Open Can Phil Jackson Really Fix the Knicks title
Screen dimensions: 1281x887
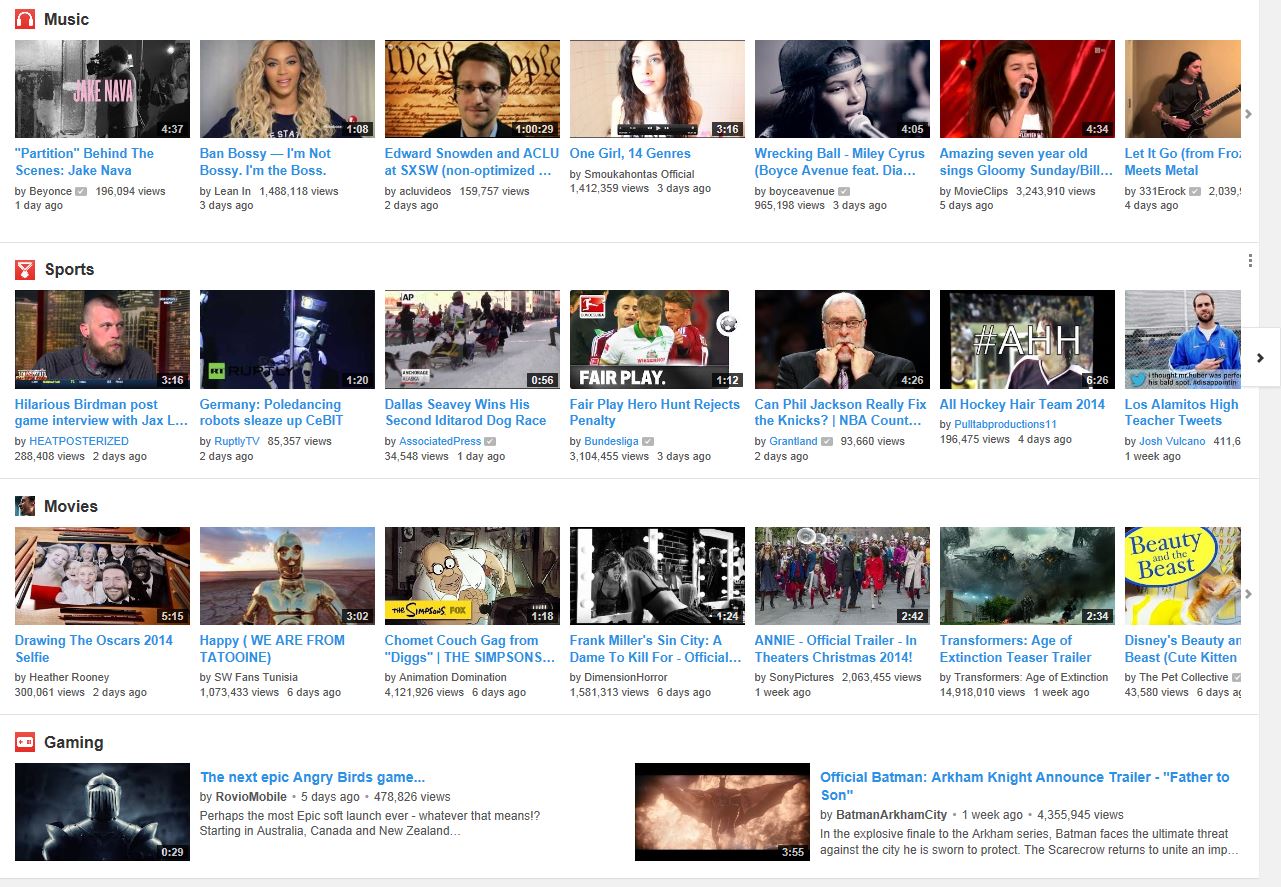(x=841, y=412)
